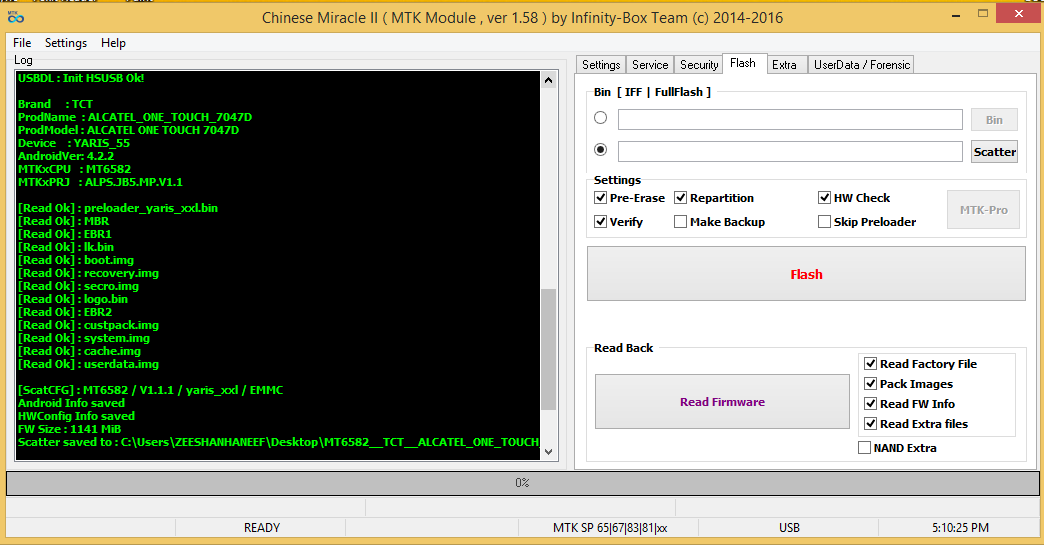Select the Scatter file radio button

pyautogui.click(x=601, y=150)
